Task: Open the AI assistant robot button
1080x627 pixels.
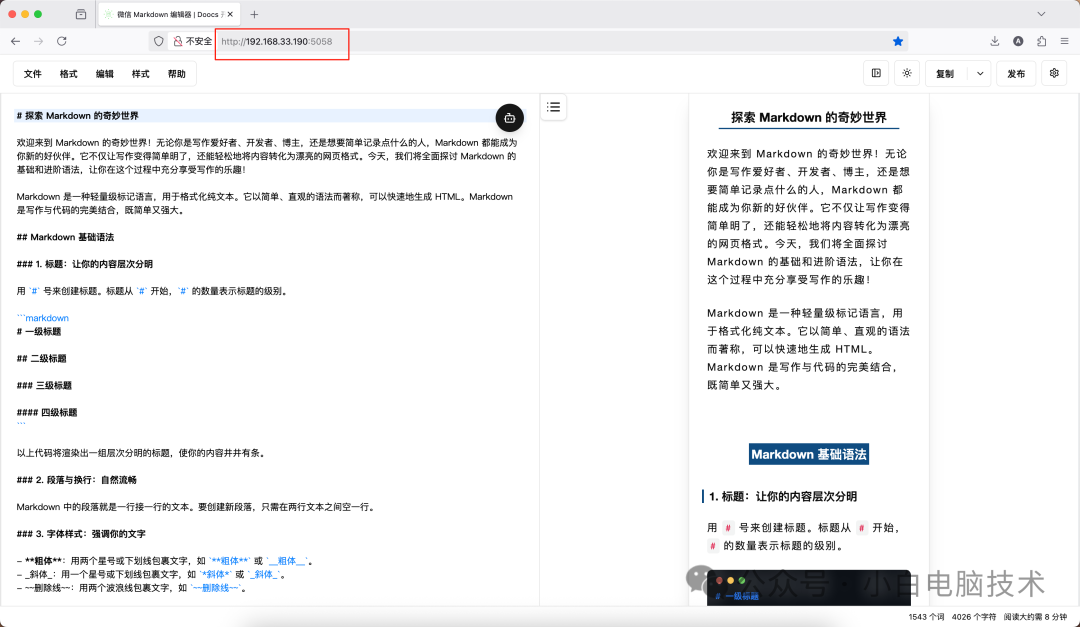Action: 510,118
